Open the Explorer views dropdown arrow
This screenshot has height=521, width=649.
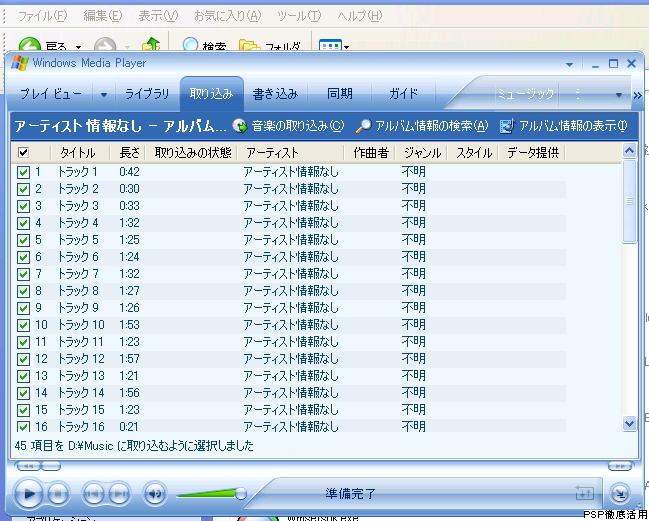[x=346, y=47]
